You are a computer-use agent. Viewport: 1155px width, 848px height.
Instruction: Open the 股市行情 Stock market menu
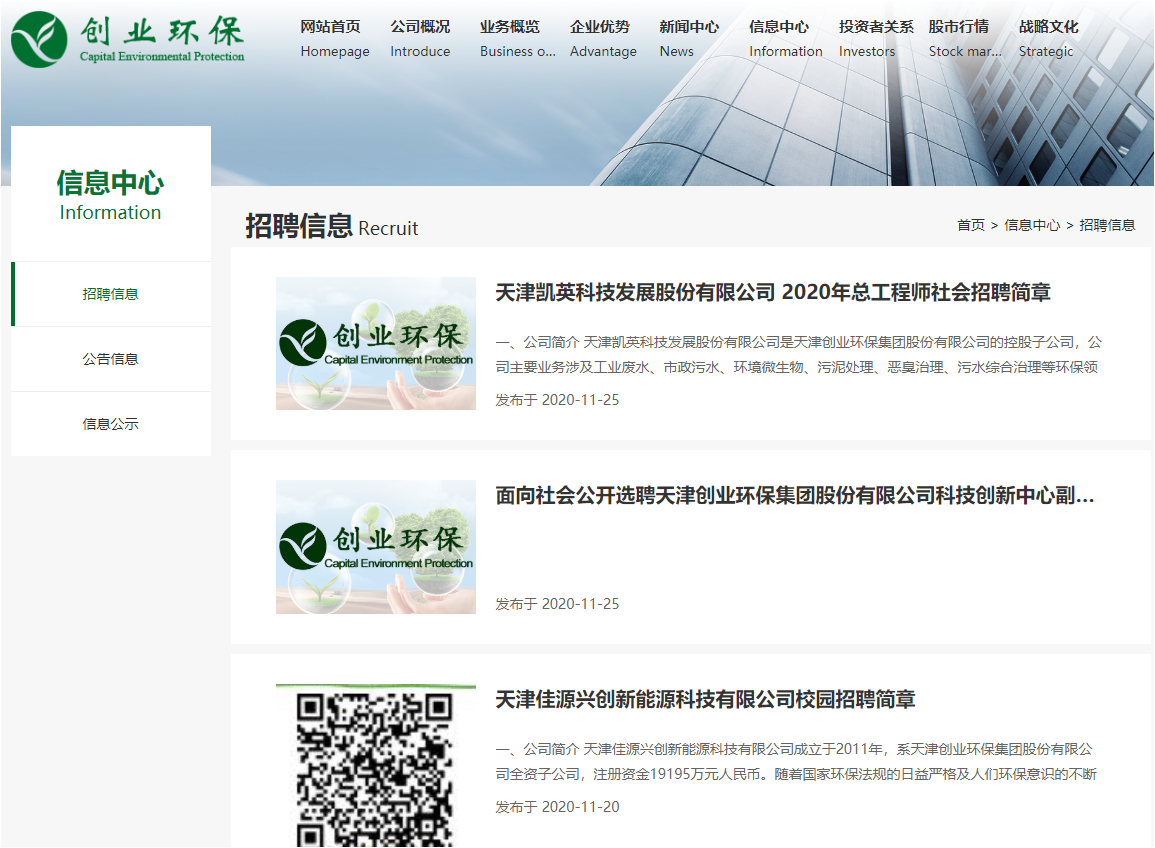click(x=965, y=39)
